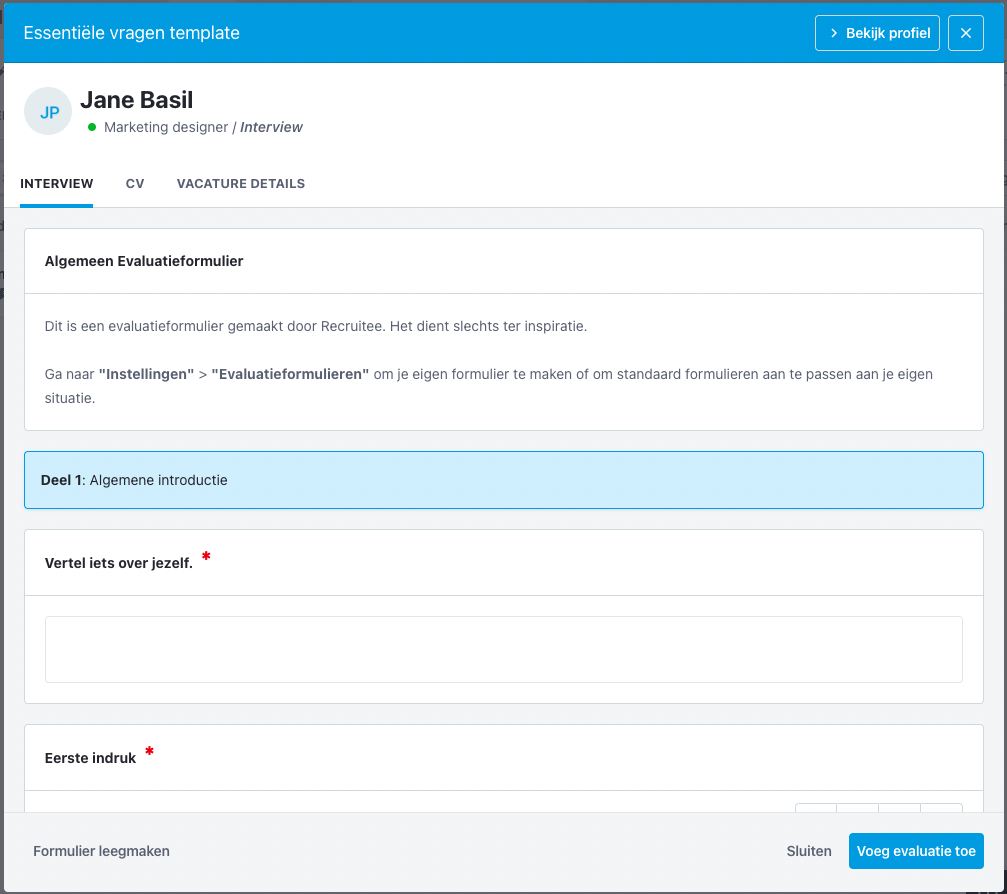Click the red asterisk next to Eerste indruk
The height and width of the screenshot is (894, 1007).
click(x=150, y=751)
